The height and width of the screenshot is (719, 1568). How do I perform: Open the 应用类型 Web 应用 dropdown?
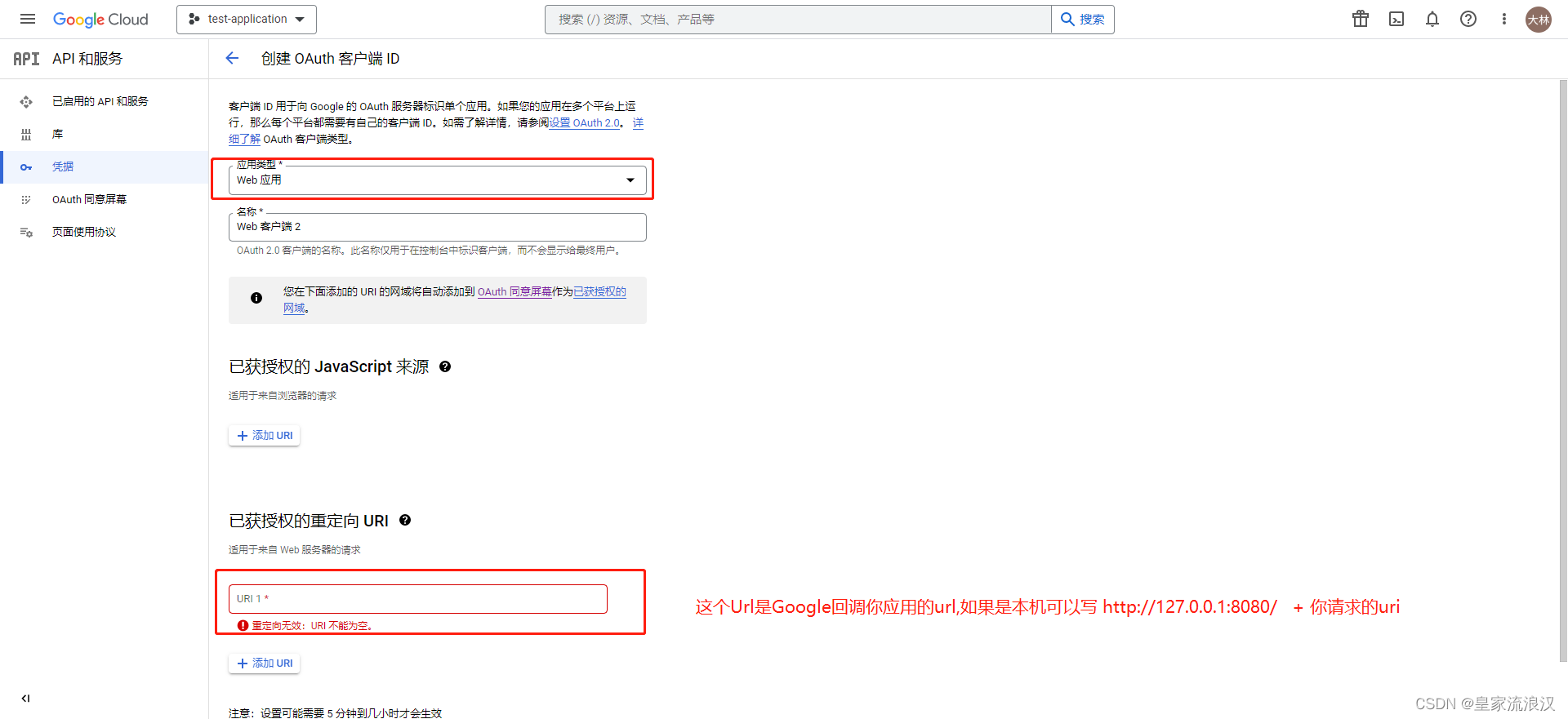tap(437, 180)
